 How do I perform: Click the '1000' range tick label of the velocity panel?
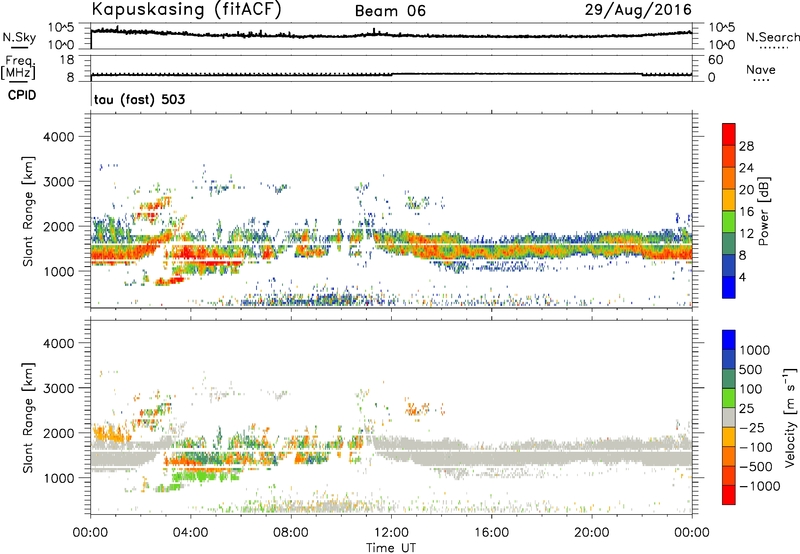click(x=58, y=478)
